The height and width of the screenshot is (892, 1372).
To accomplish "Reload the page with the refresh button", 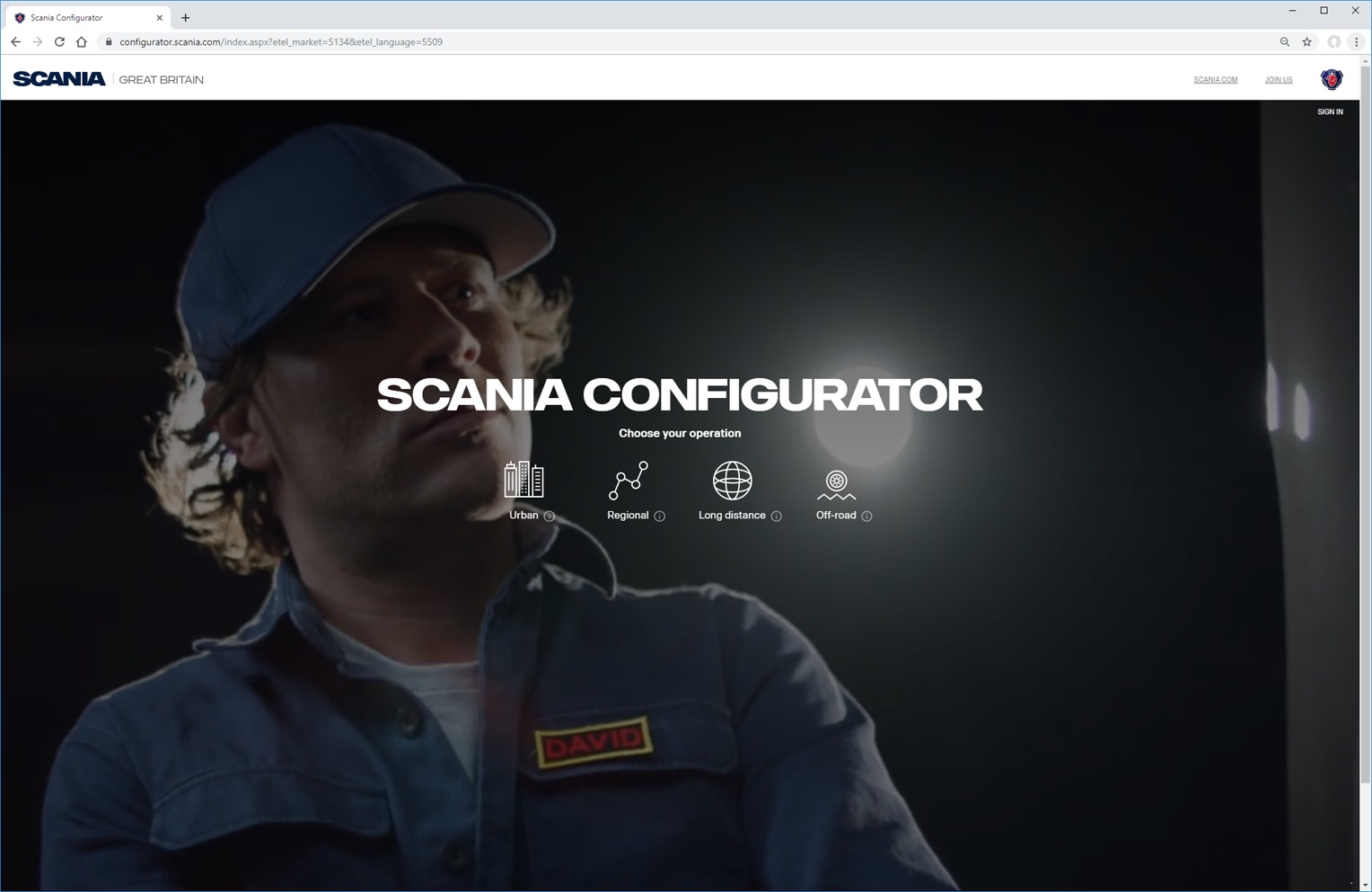I will point(59,41).
